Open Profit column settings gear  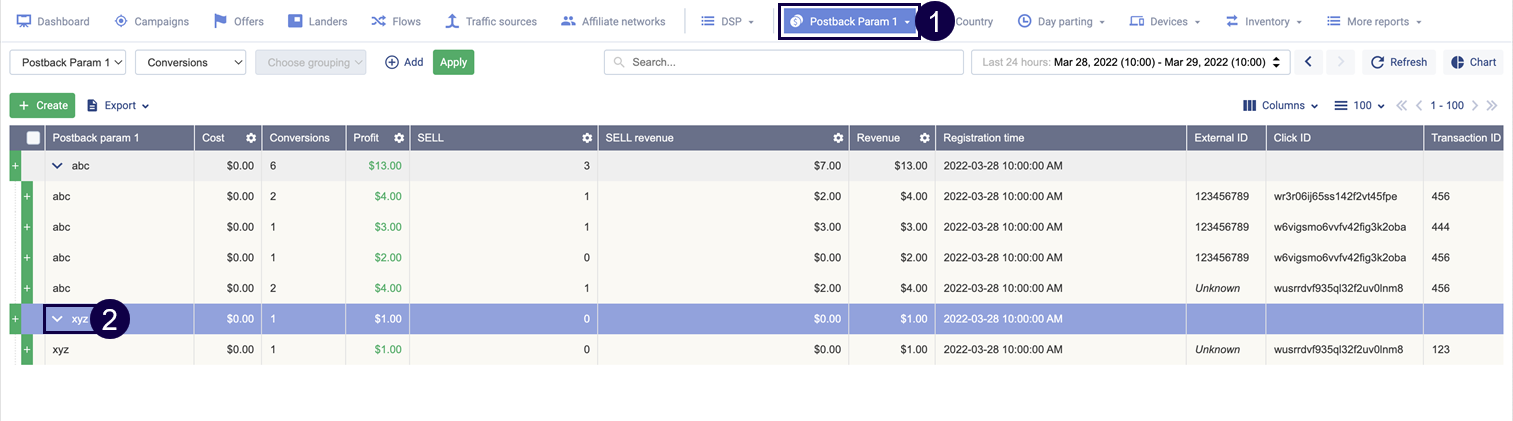point(399,138)
